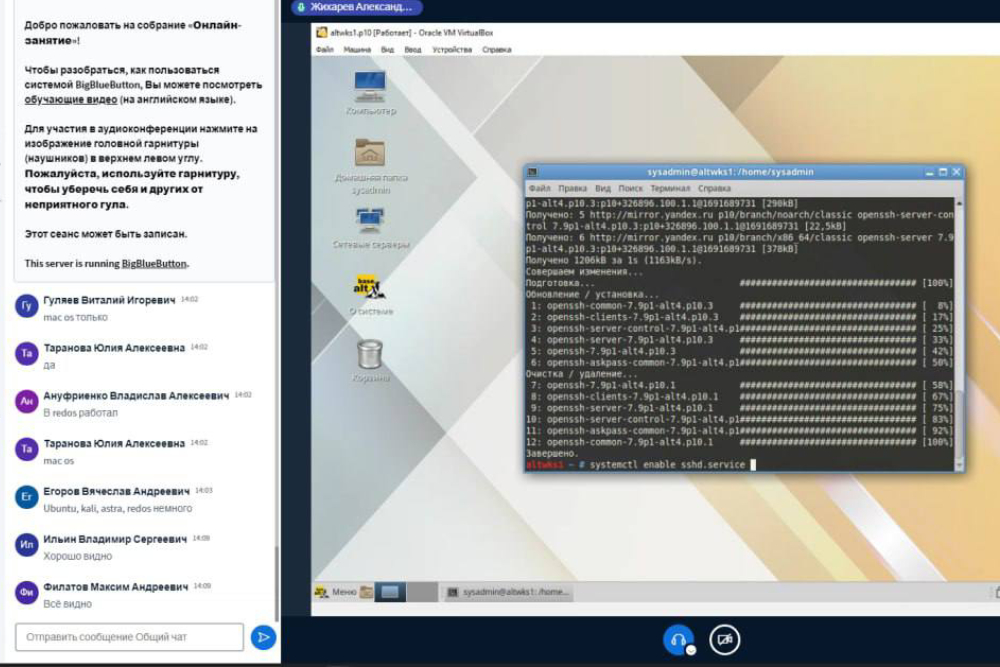Click the share webcam button
This screenshot has width=1000, height=667.
click(724, 639)
